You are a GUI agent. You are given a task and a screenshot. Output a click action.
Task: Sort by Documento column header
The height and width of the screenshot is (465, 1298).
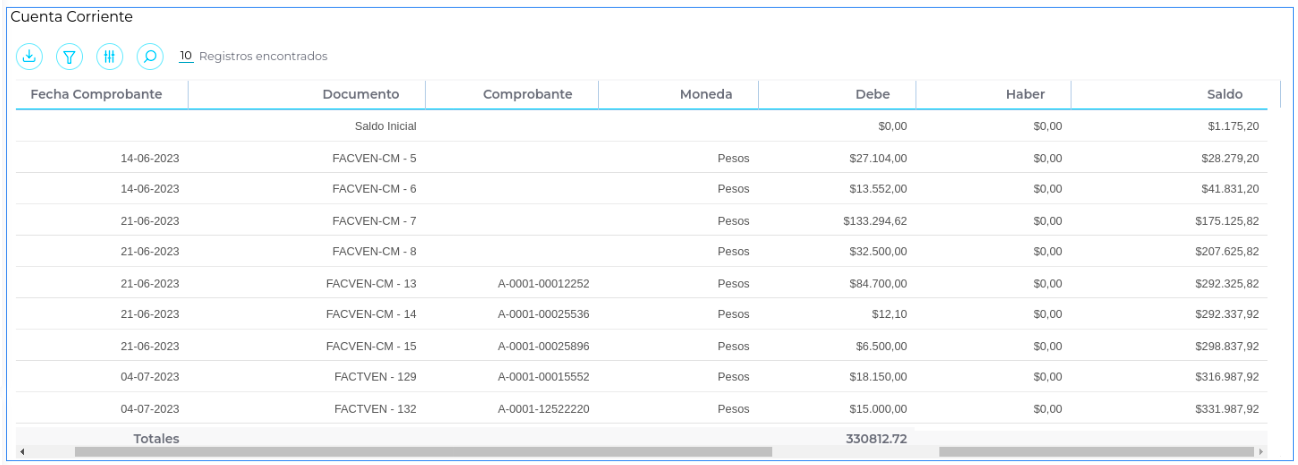pyautogui.click(x=360, y=94)
